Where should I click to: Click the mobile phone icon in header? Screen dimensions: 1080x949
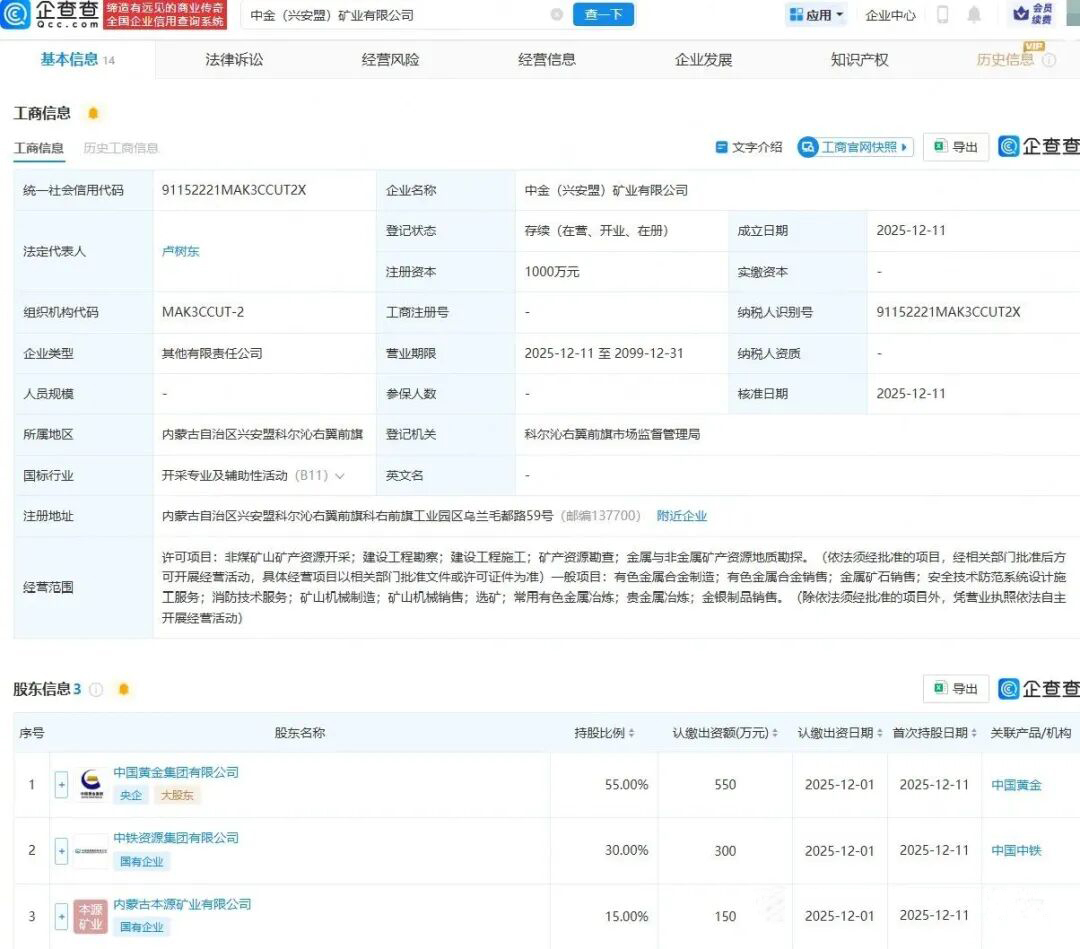942,15
